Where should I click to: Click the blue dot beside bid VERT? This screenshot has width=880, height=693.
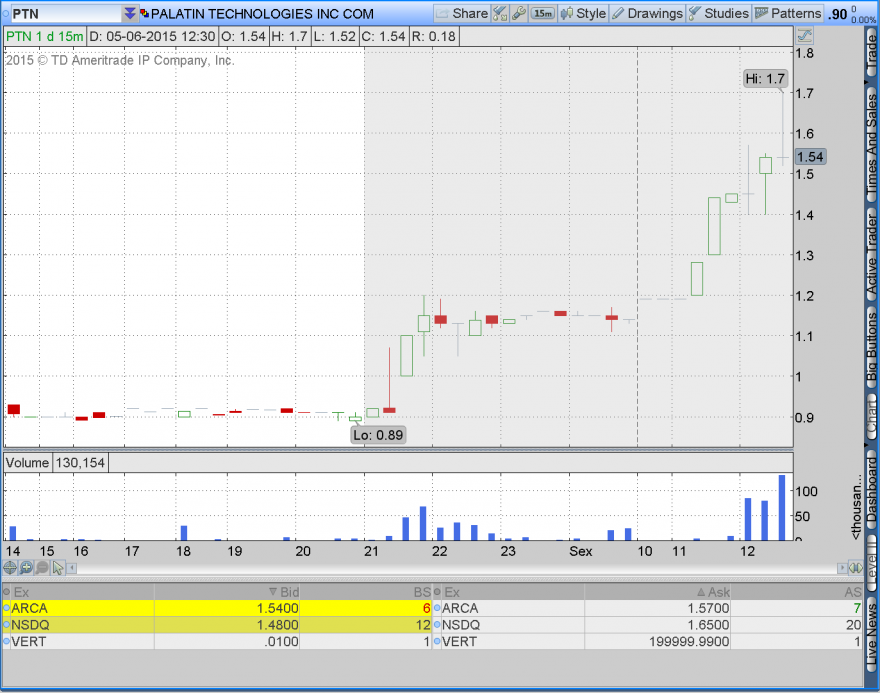[6, 641]
